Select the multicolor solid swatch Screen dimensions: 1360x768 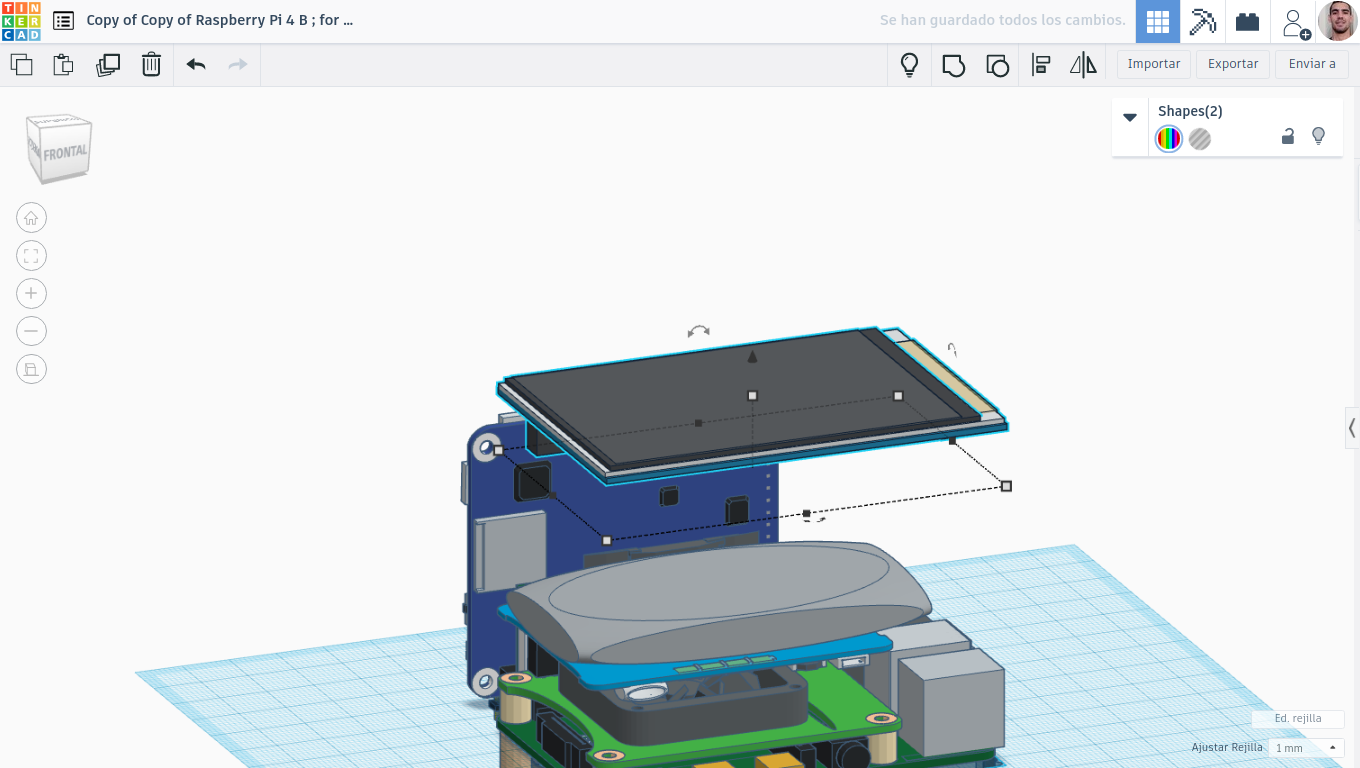tap(1169, 139)
